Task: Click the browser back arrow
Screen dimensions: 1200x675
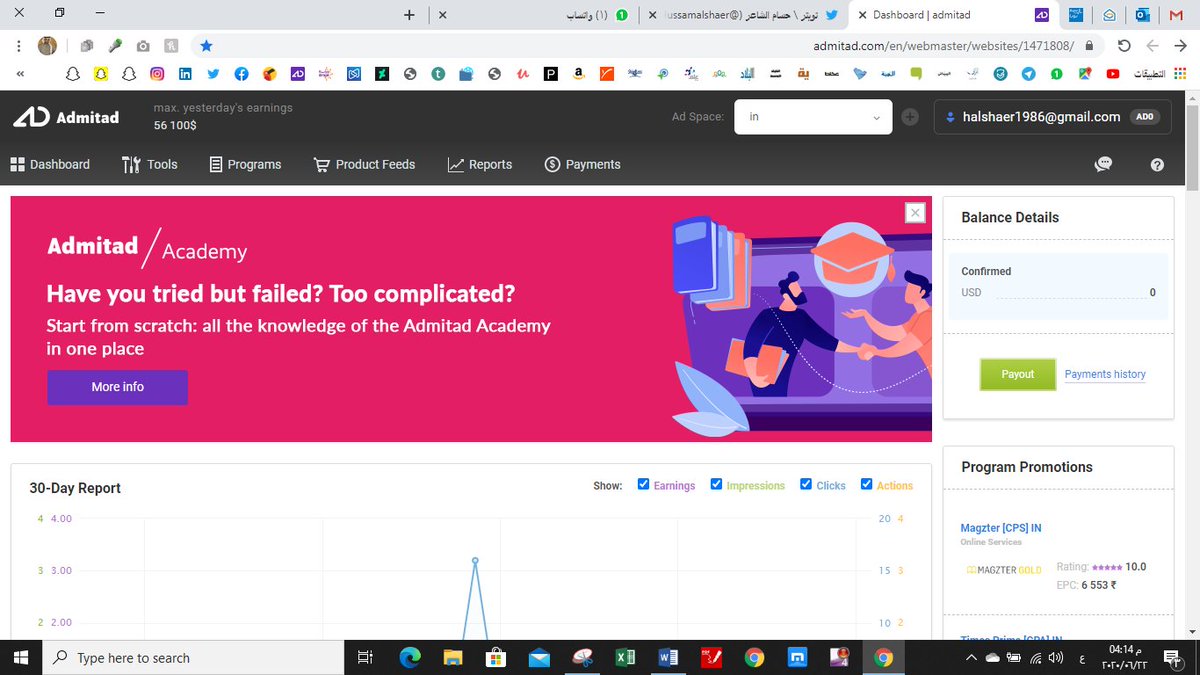Action: [1179, 46]
